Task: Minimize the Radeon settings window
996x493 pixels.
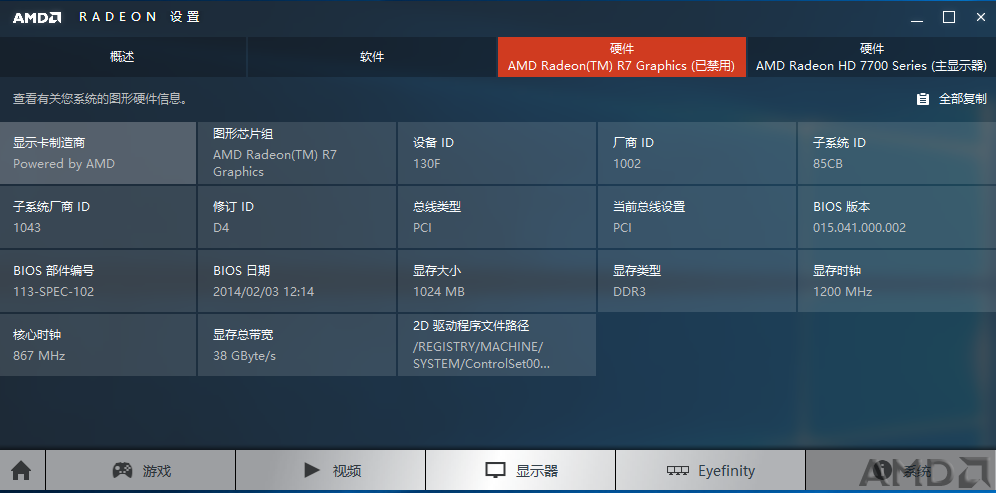Action: (917, 18)
